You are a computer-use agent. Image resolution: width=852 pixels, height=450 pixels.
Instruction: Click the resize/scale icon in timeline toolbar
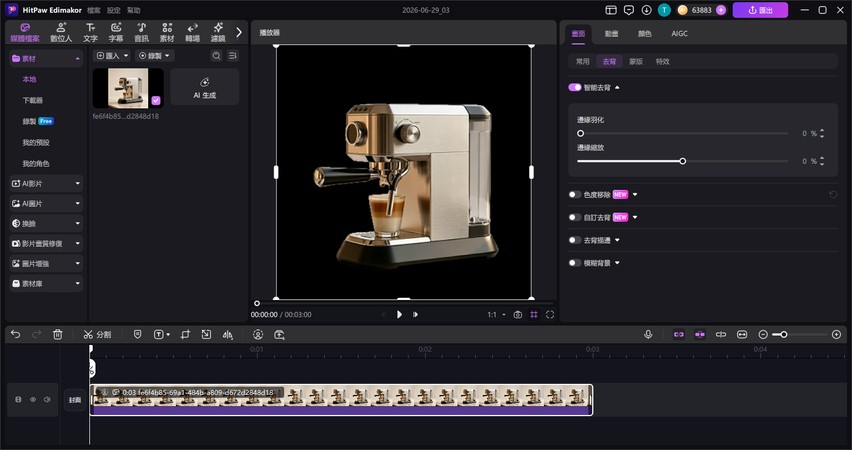(x=206, y=335)
